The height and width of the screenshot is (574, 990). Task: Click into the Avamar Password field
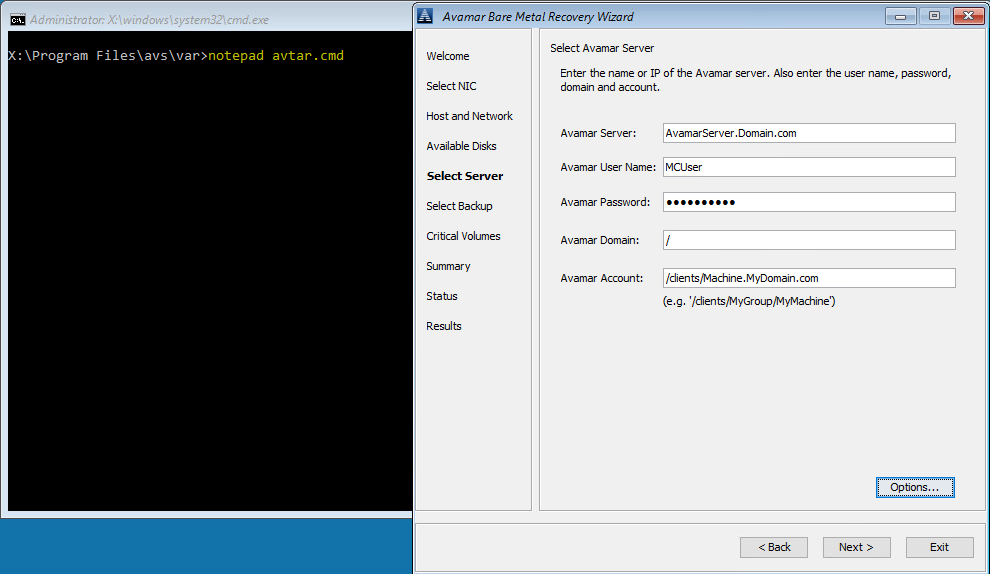tap(808, 202)
